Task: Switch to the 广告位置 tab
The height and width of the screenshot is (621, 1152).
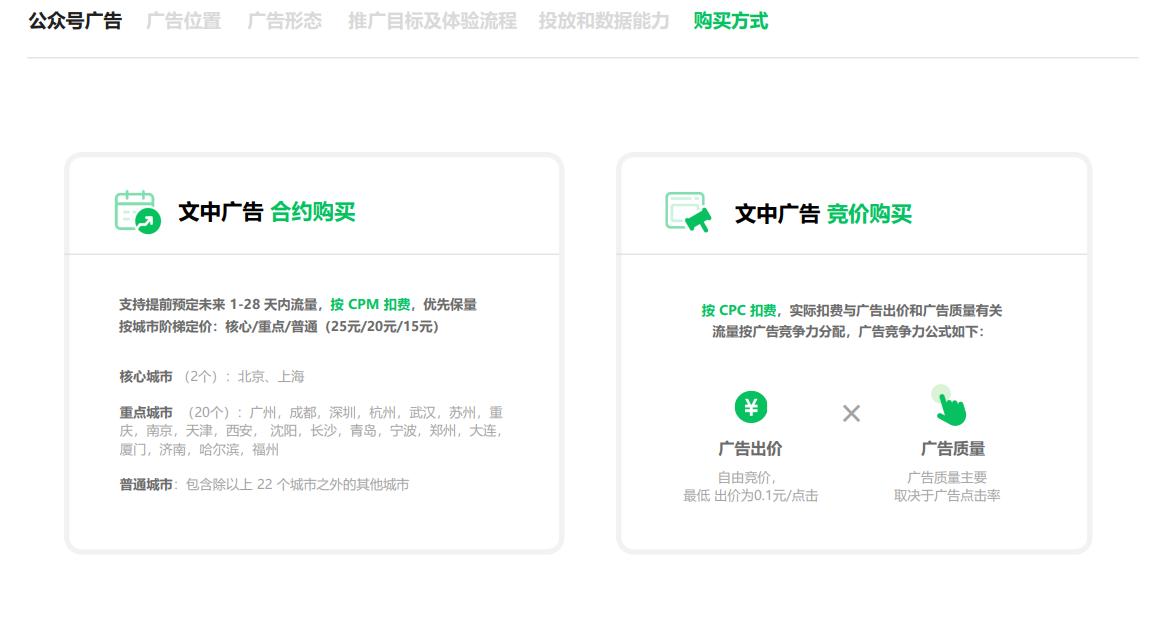Action: (x=185, y=20)
